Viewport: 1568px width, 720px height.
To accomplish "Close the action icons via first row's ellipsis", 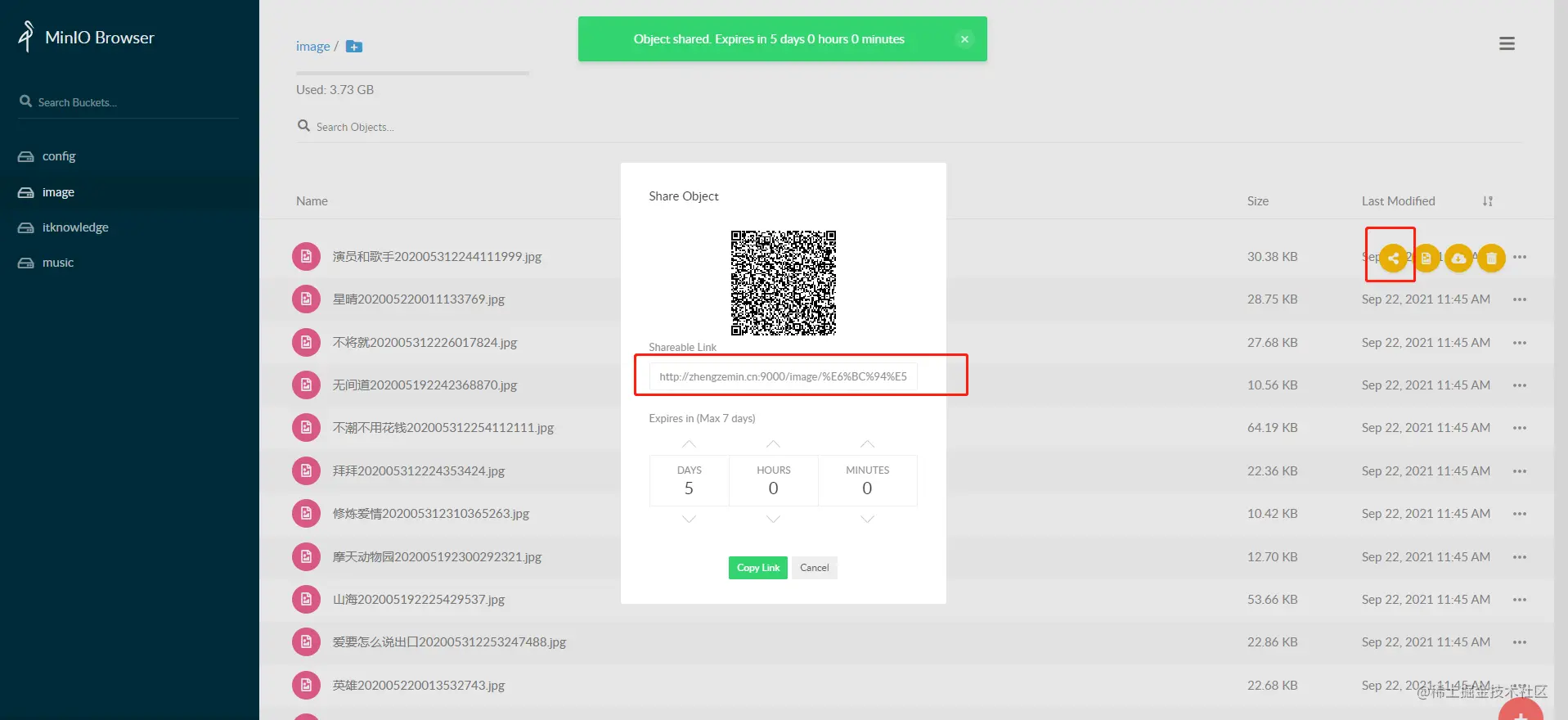I will 1520,257.
